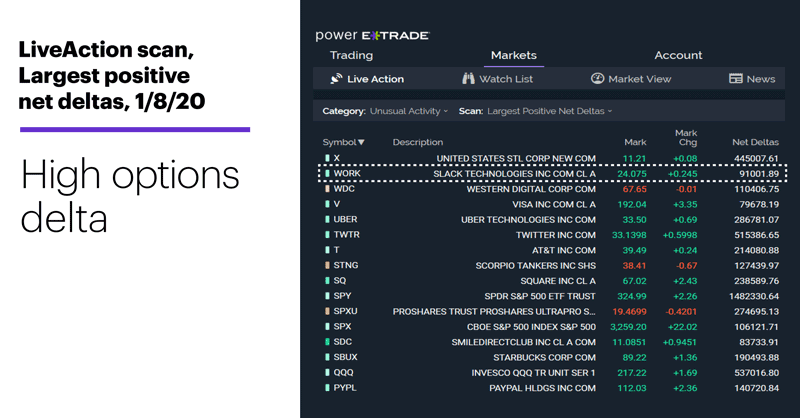The height and width of the screenshot is (418, 800).
Task: Click the color indicator beside QQQ symbol
Action: tap(327, 373)
